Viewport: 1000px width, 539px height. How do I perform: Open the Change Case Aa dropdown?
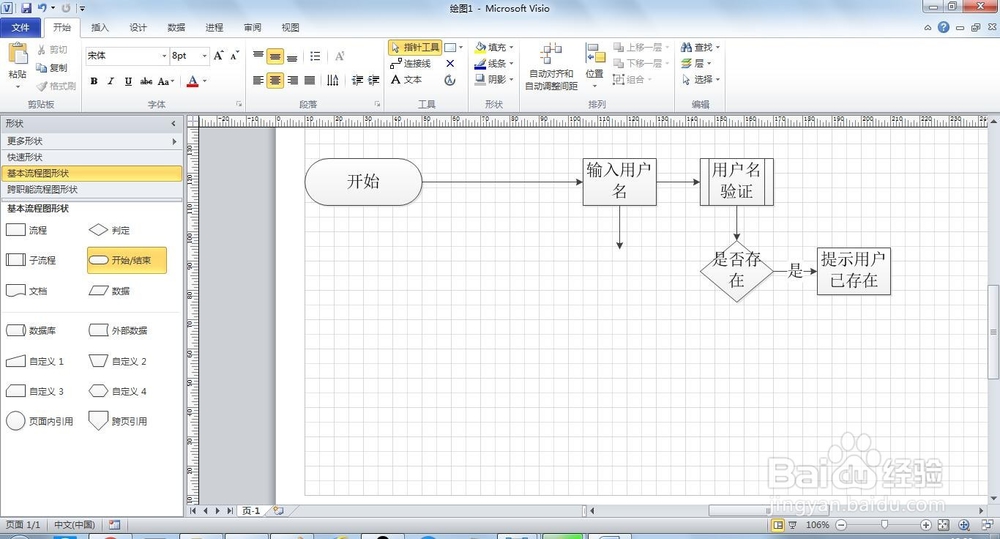click(166, 81)
